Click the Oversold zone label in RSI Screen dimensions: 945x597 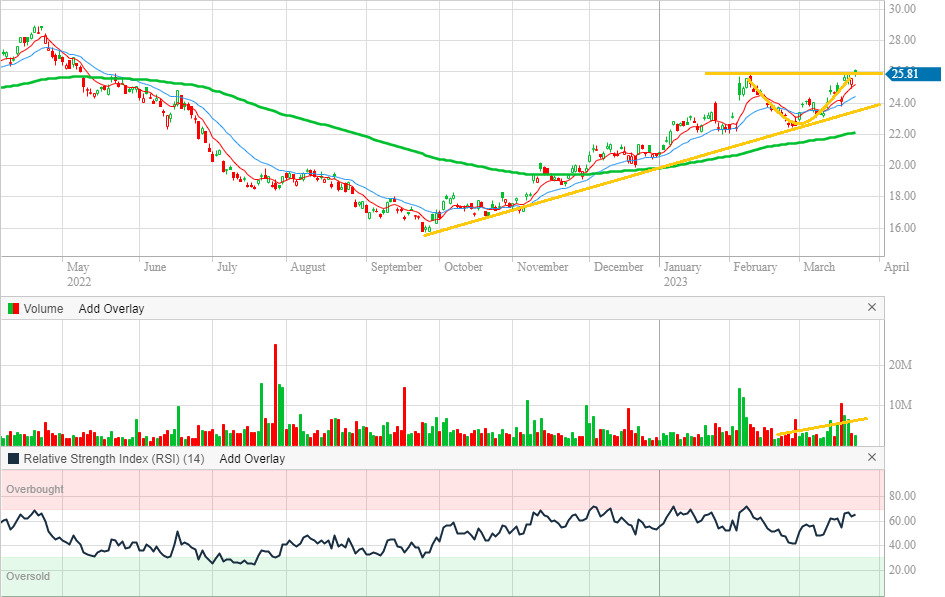(28, 576)
